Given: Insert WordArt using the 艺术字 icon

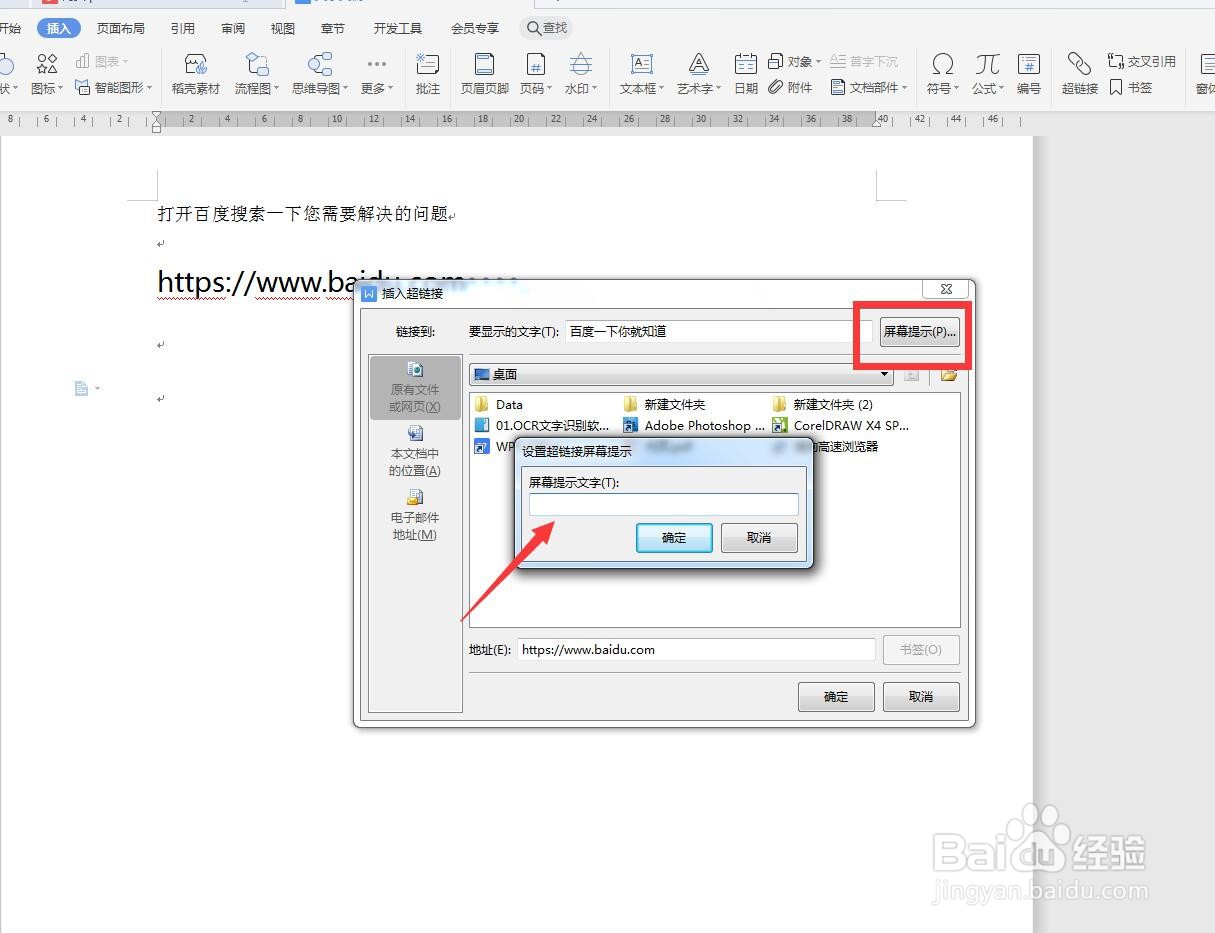Looking at the screenshot, I should pyautogui.click(x=697, y=74).
